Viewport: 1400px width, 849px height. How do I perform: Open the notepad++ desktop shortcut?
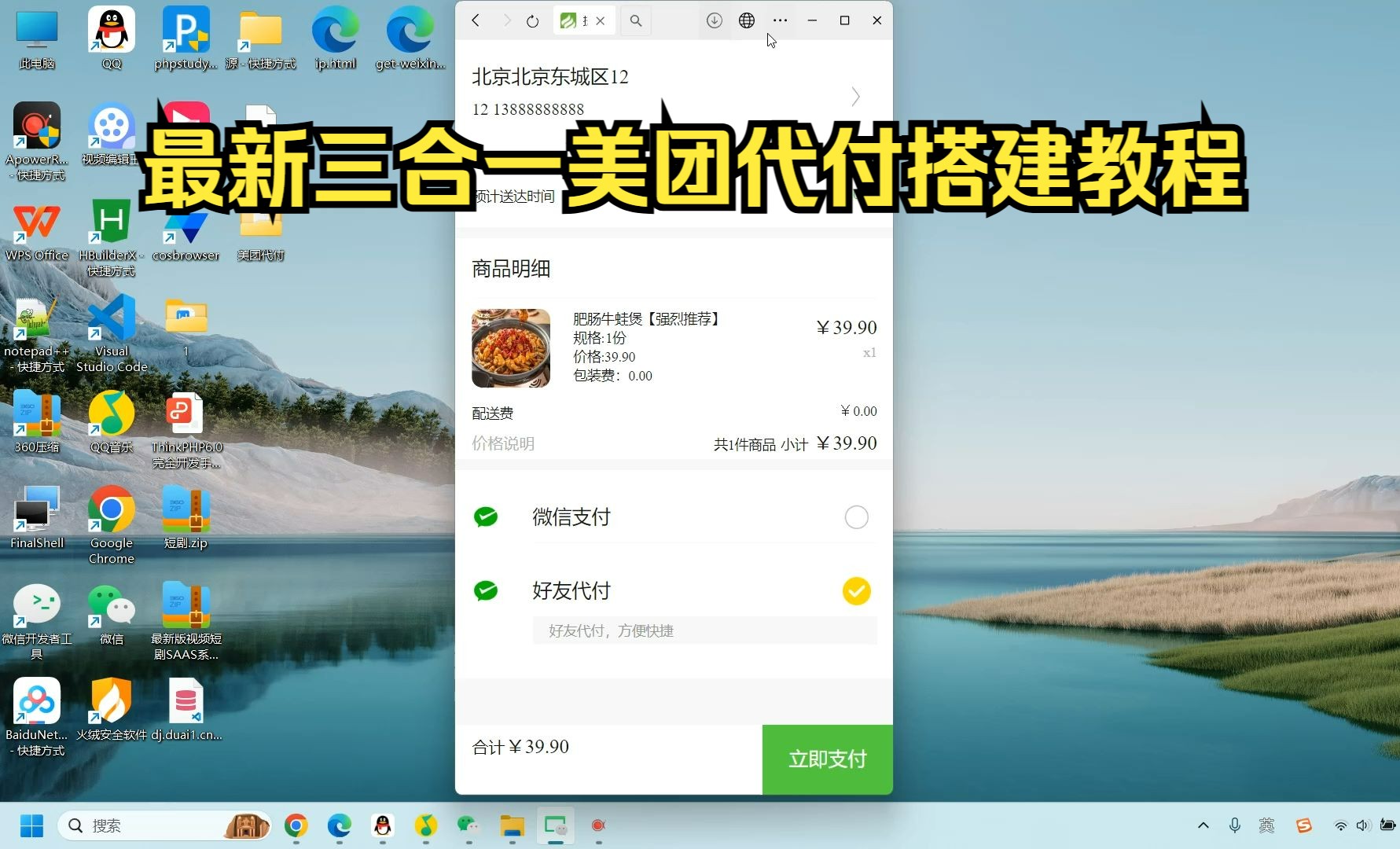(x=37, y=334)
